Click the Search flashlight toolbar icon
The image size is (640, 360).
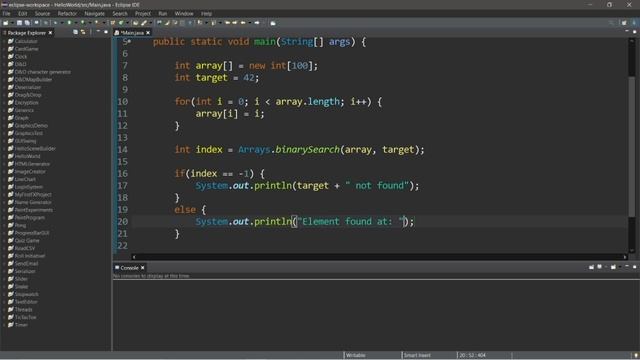(143, 23)
